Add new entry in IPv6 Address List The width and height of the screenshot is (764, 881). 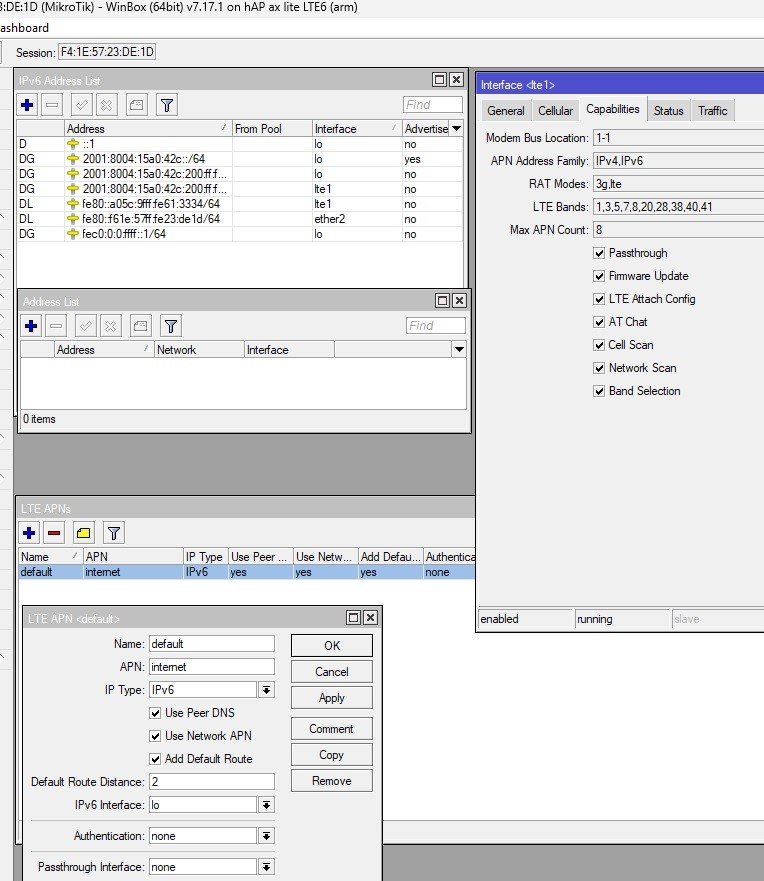[x=27, y=105]
